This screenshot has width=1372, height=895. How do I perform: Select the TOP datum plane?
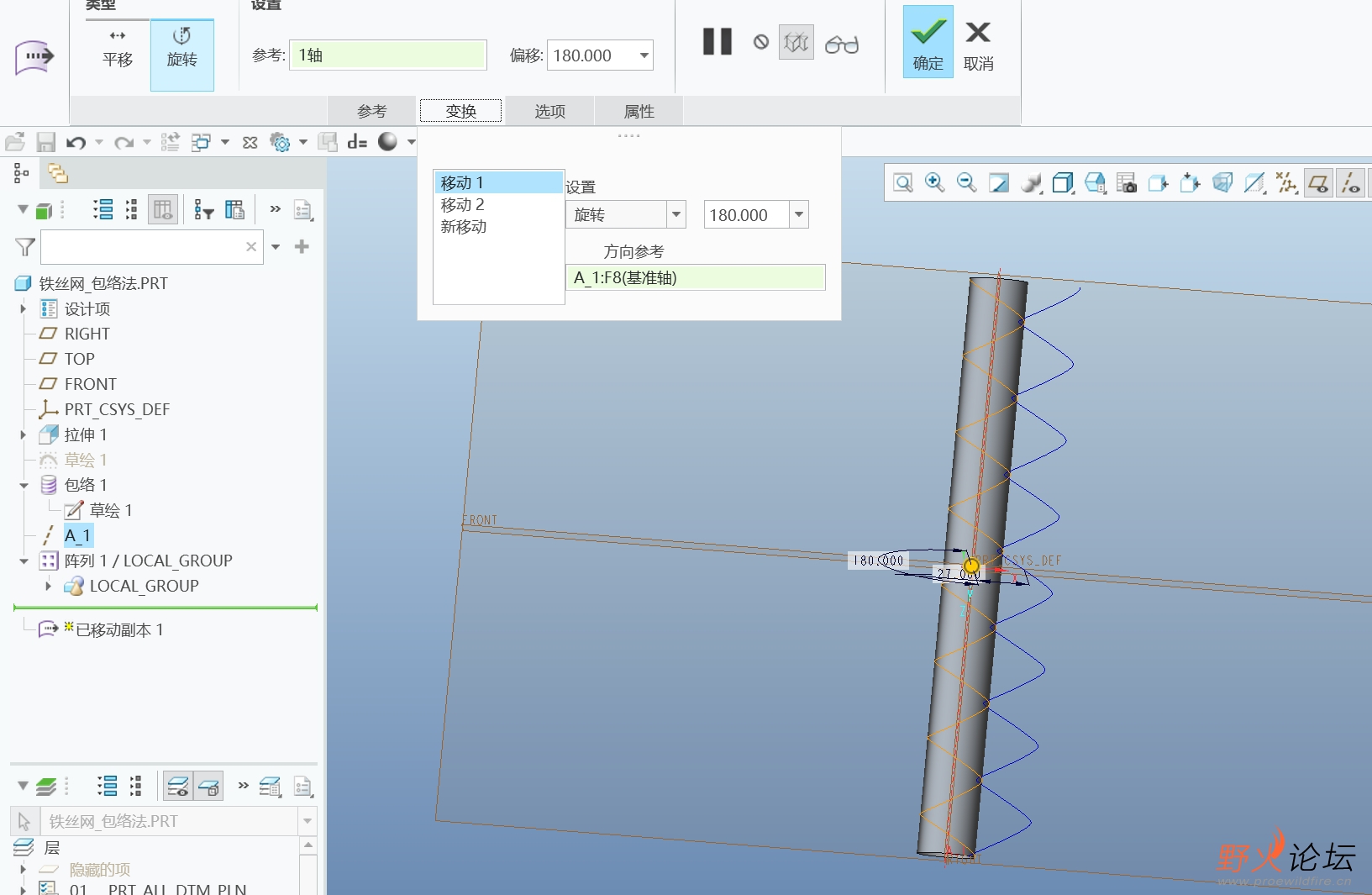coord(79,359)
